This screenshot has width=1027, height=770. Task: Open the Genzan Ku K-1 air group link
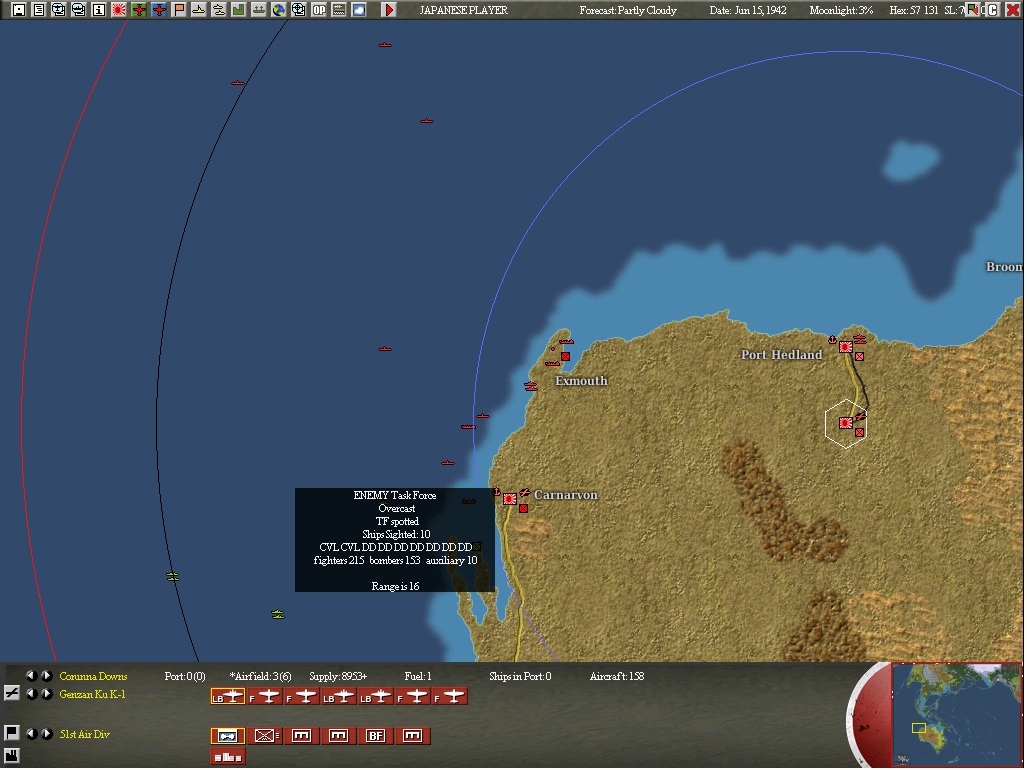(x=92, y=694)
